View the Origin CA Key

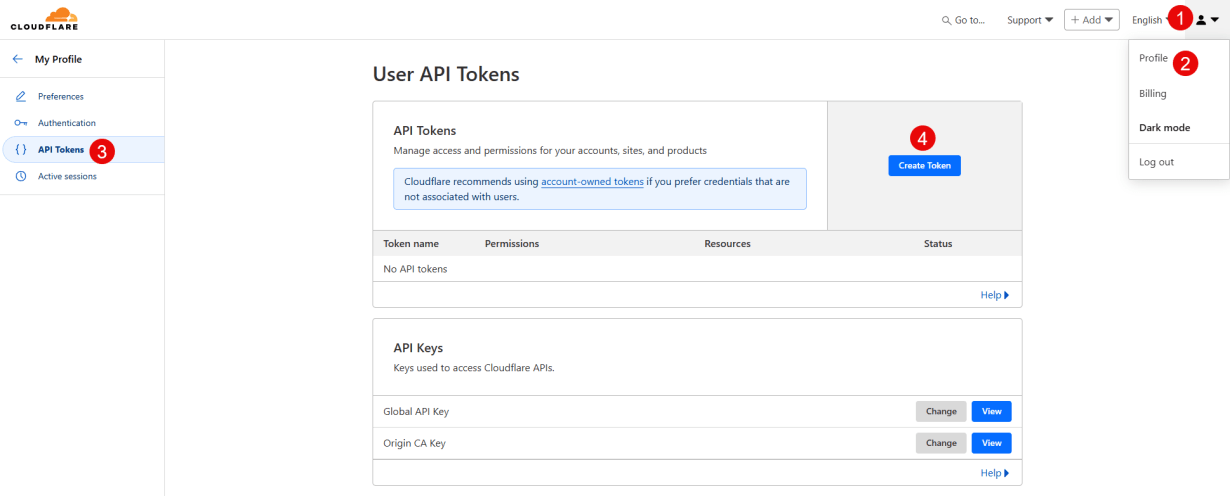991,443
